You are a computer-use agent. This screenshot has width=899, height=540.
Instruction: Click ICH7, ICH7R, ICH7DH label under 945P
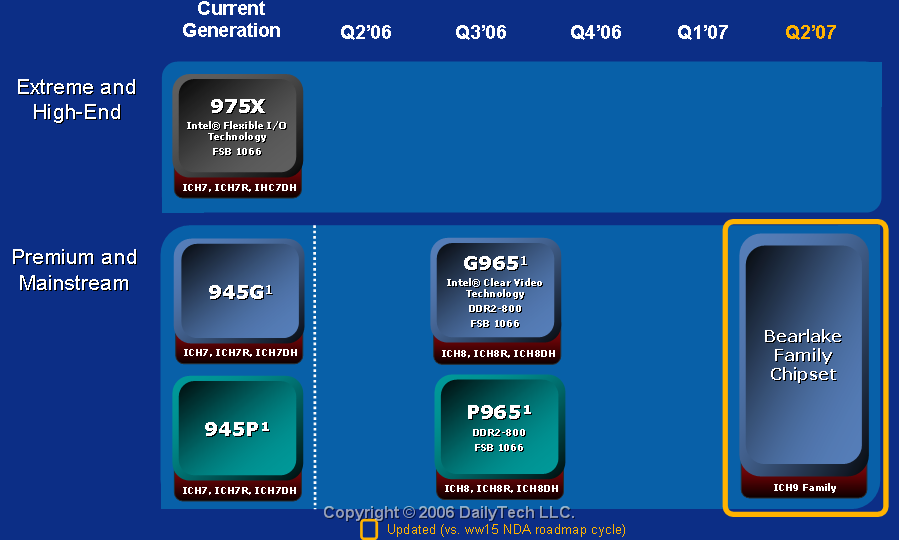(239, 491)
